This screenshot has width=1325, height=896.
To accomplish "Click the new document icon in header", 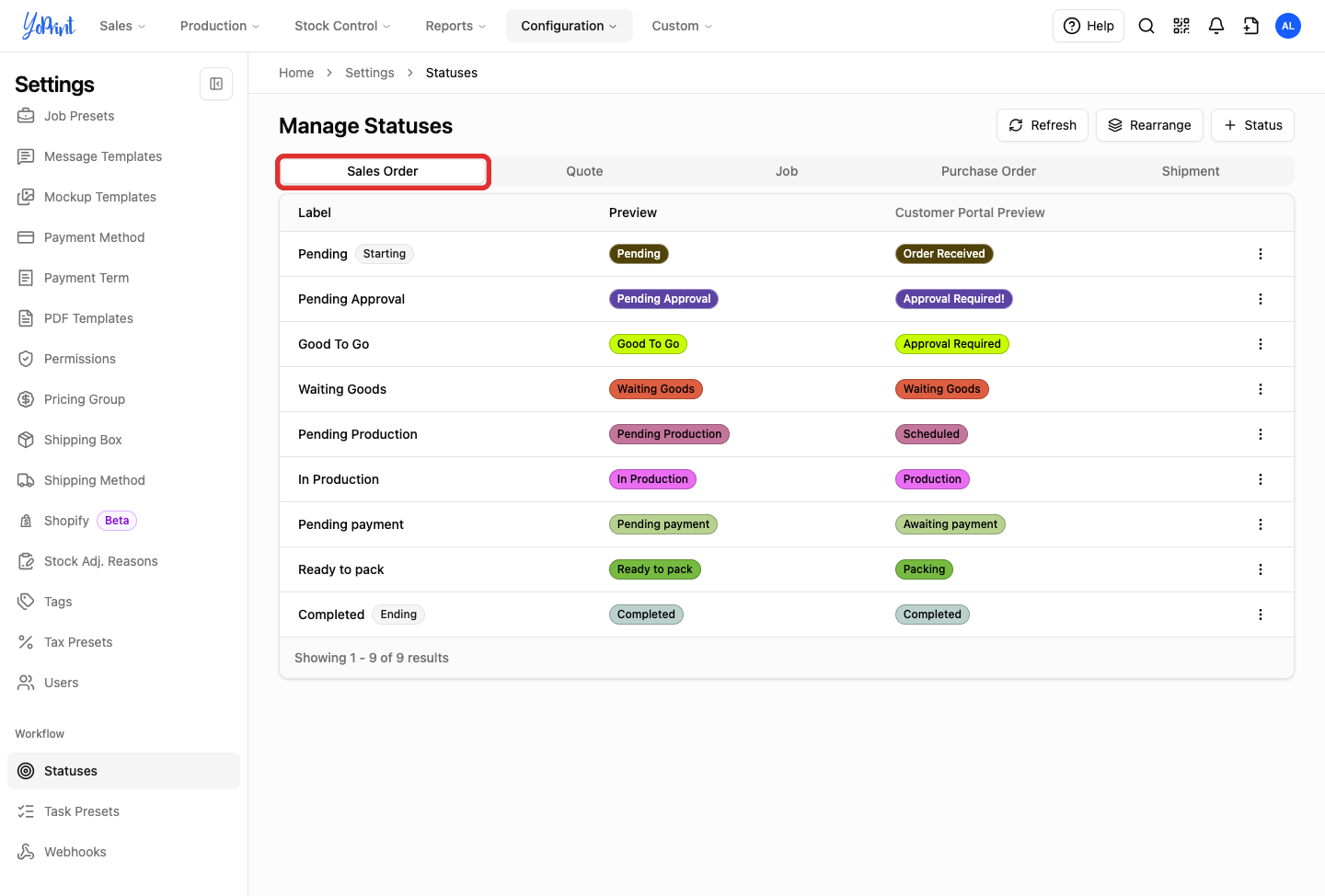I will pos(1251,26).
